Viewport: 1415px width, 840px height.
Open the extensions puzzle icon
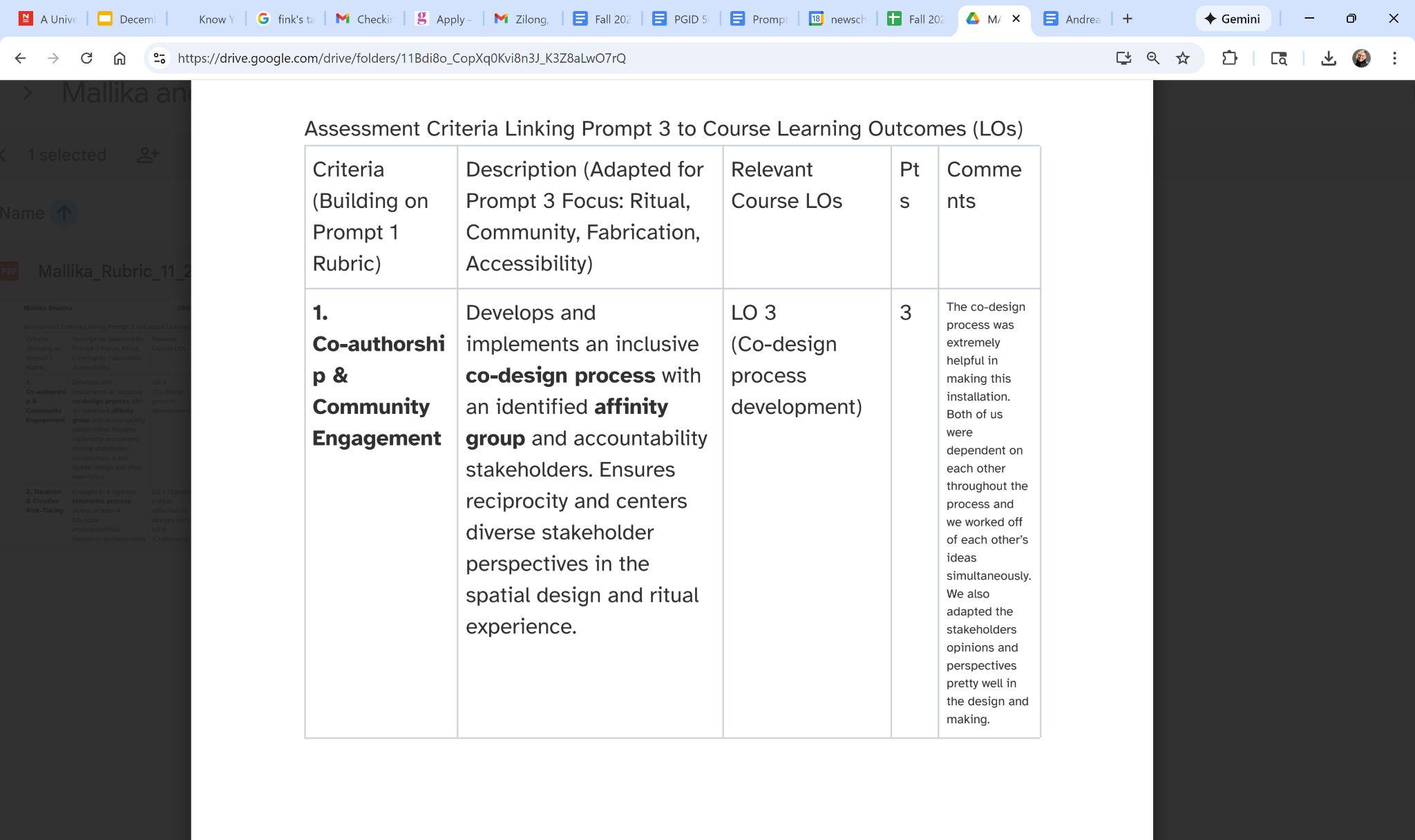coord(1229,58)
